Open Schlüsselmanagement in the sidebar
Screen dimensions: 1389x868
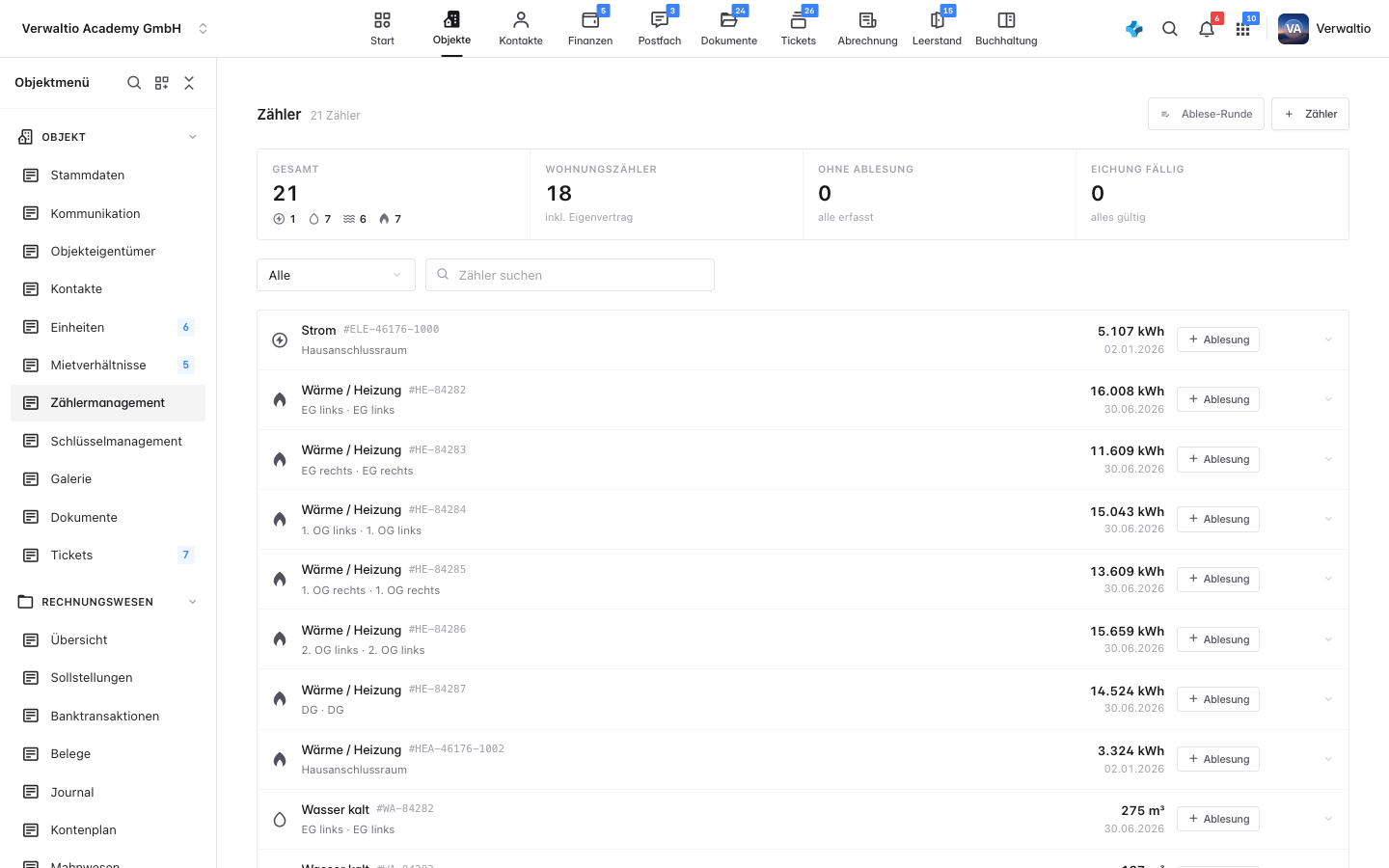[108, 441]
